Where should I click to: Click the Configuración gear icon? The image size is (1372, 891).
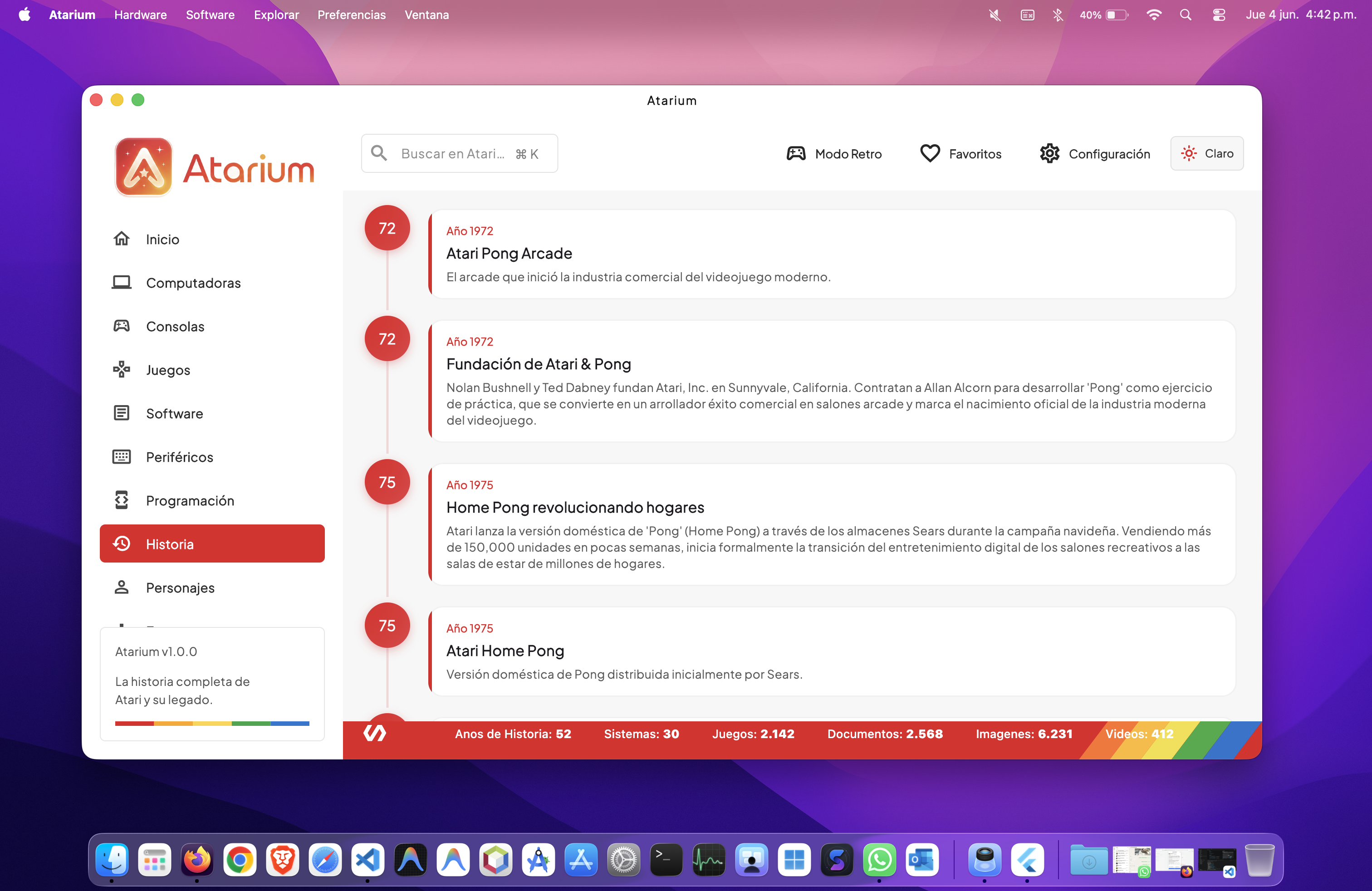1049,153
